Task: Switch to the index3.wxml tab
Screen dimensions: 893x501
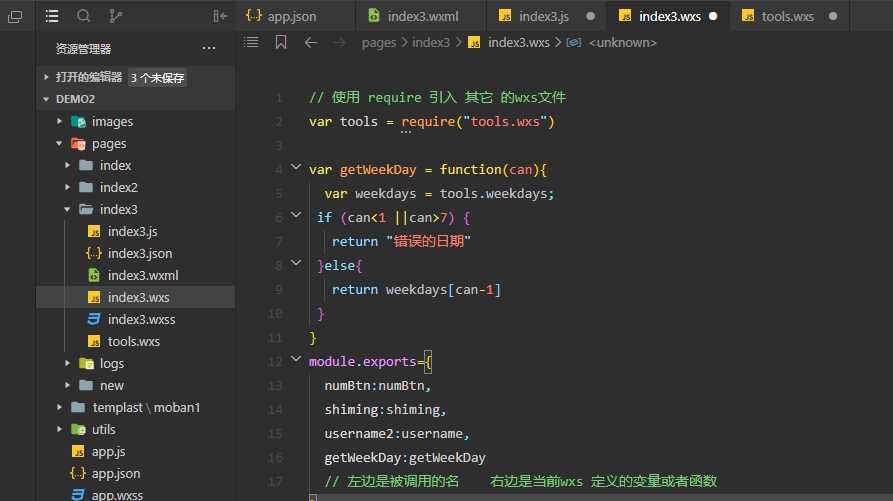Action: pyautogui.click(x=421, y=16)
